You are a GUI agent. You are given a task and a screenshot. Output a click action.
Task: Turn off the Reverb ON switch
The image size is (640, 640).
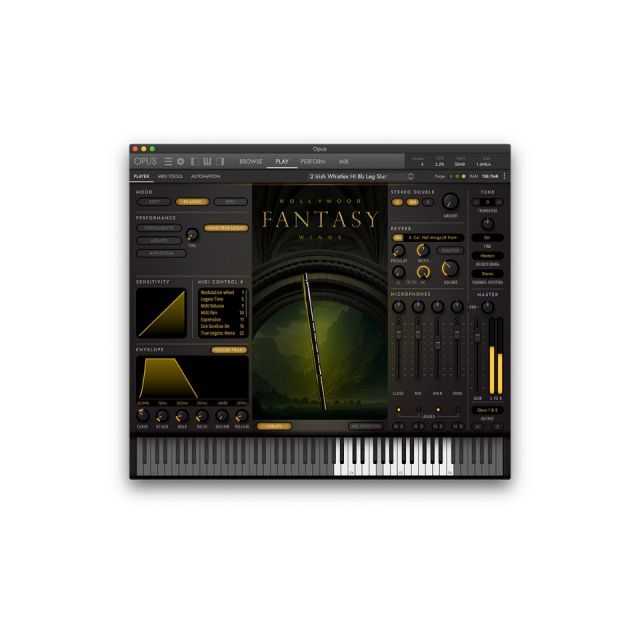tap(398, 238)
